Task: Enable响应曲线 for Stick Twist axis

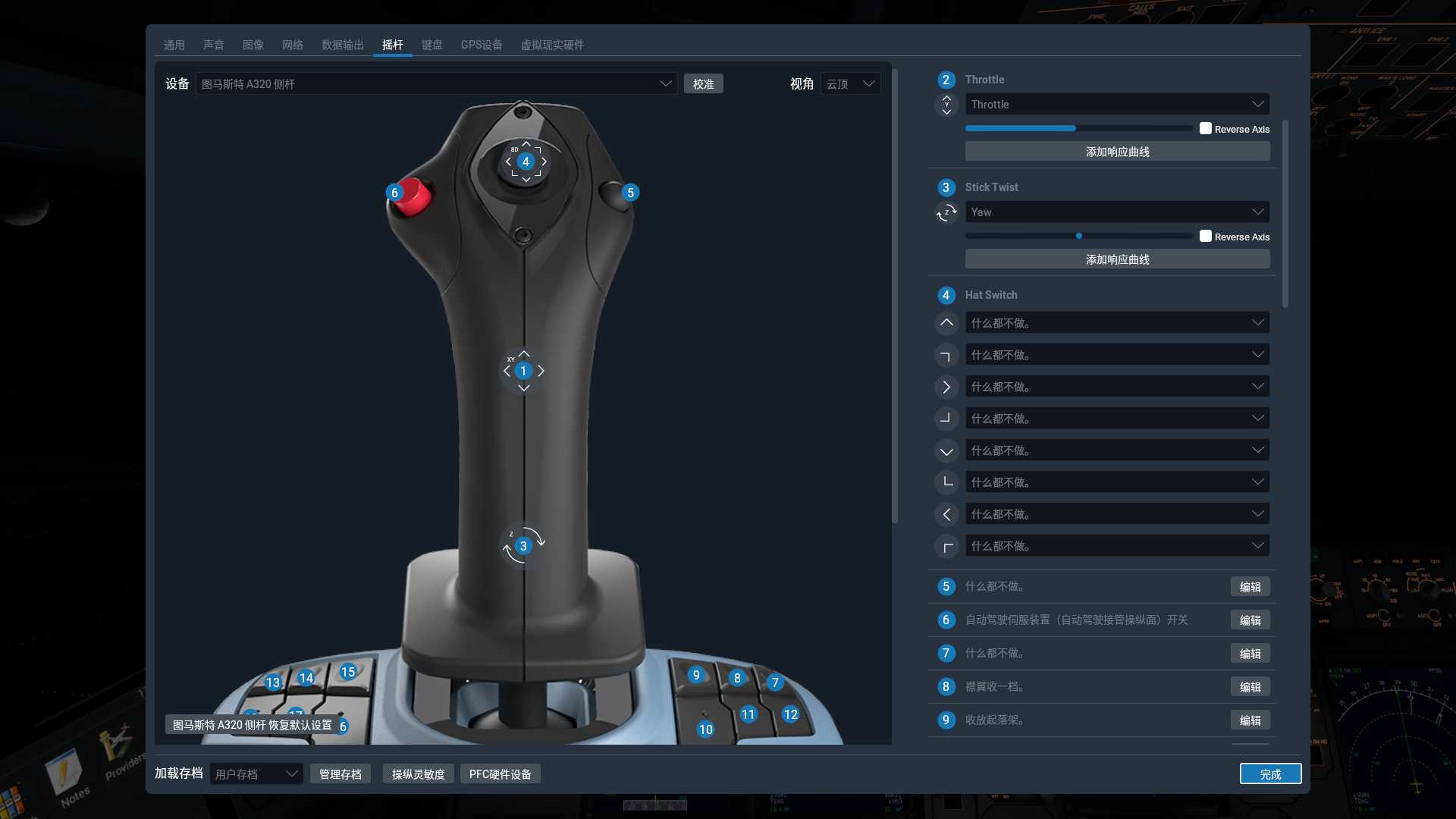Action: pyautogui.click(x=1117, y=259)
